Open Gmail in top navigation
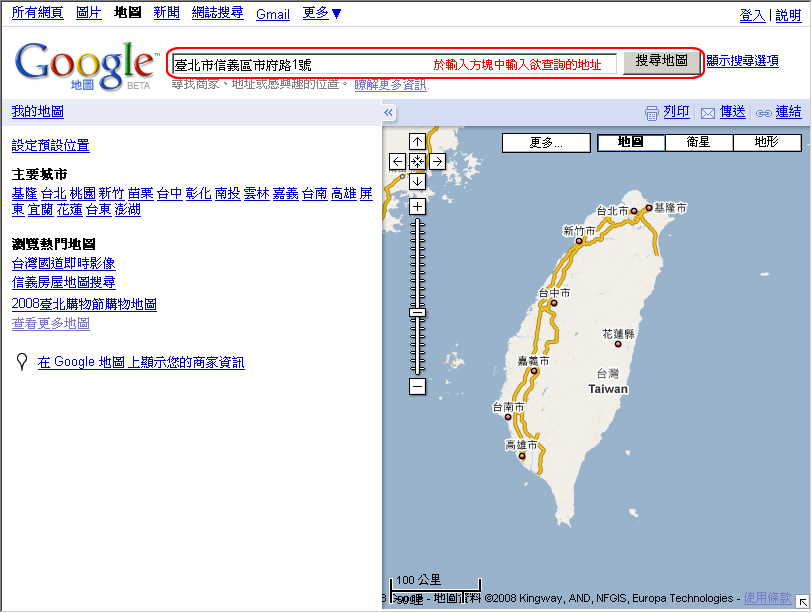 [x=273, y=14]
